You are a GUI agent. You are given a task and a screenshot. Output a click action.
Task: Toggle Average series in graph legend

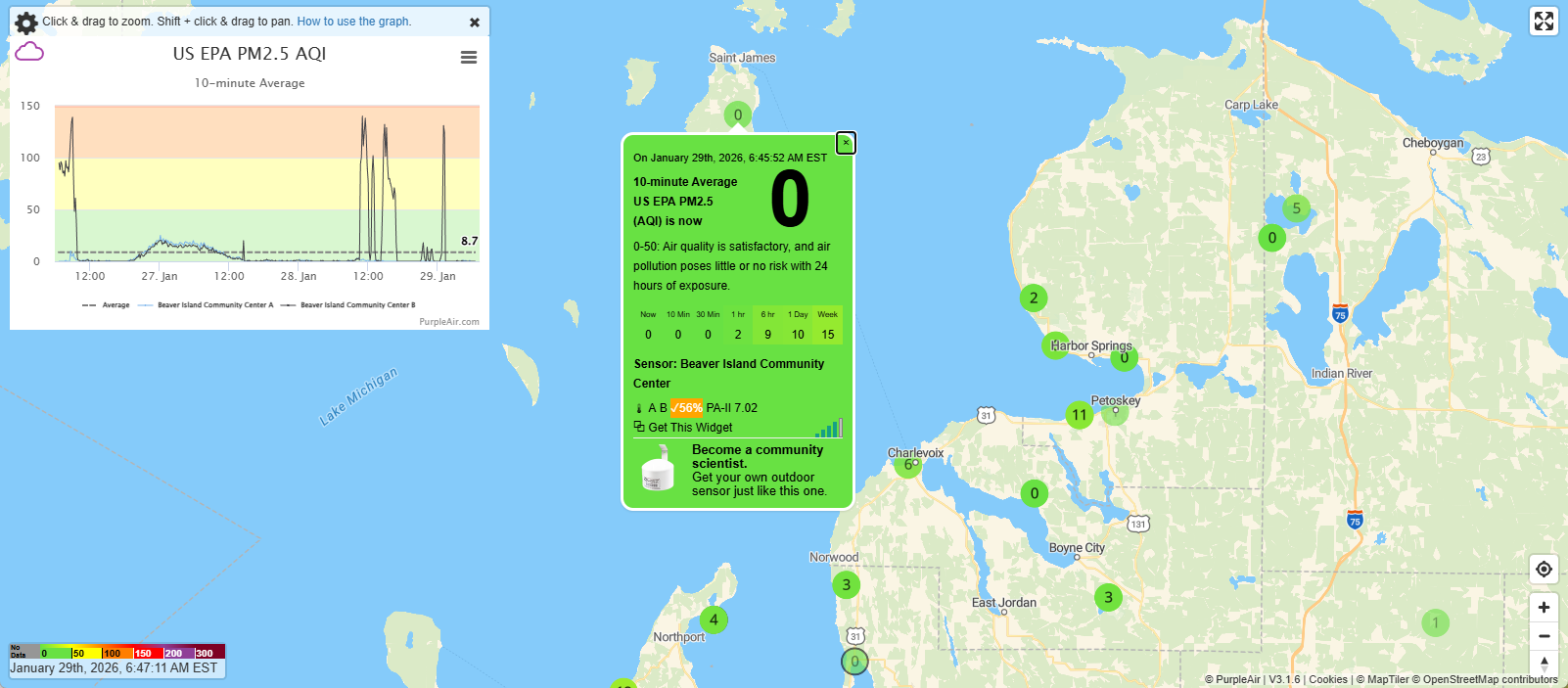coord(107,305)
